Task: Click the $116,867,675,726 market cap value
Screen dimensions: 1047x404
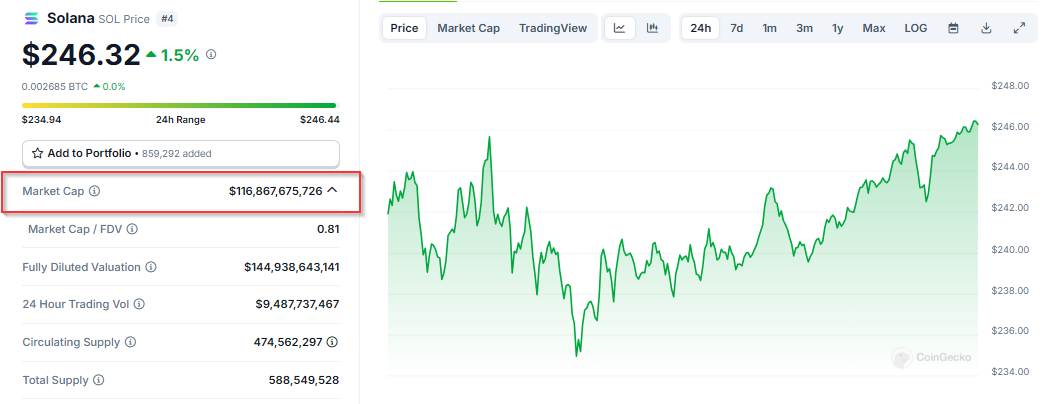Action: 276,191
